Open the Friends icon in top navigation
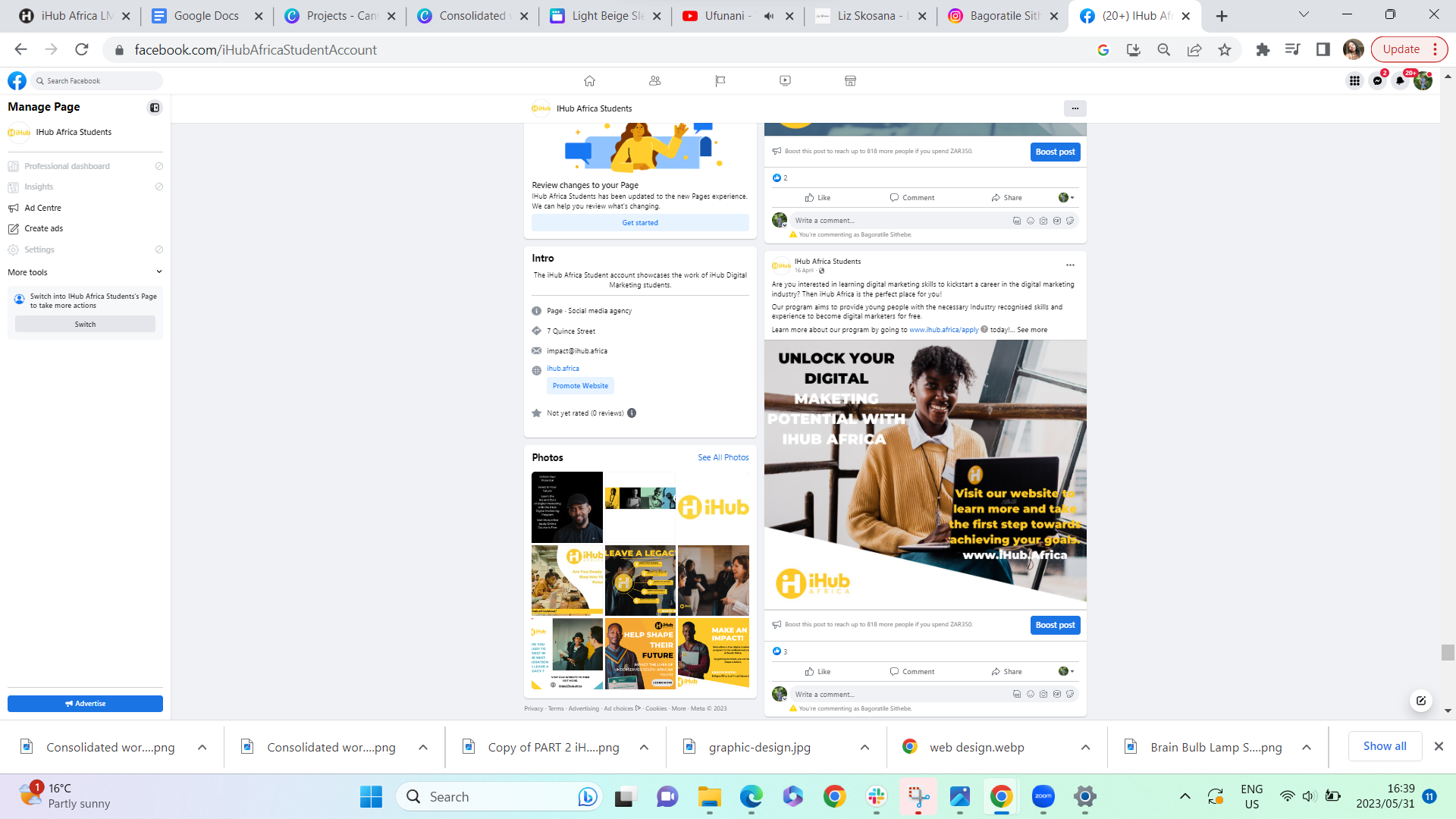The image size is (1456, 819). 655,80
